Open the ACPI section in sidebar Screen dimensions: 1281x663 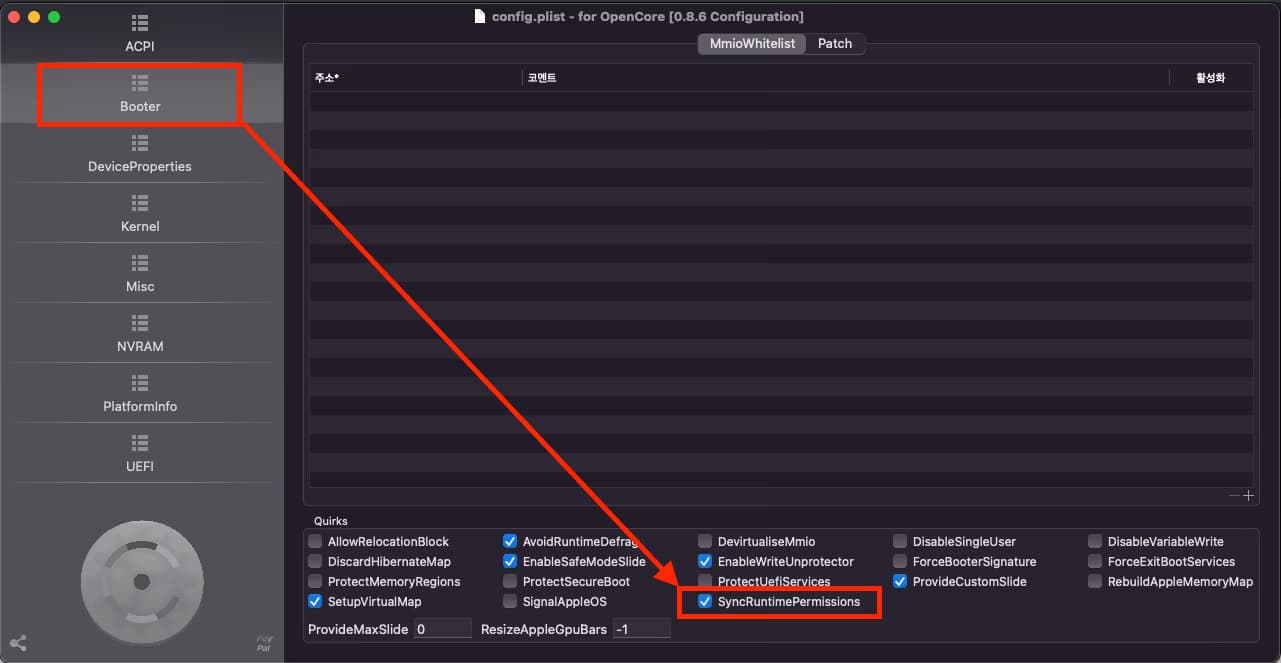coord(140,35)
